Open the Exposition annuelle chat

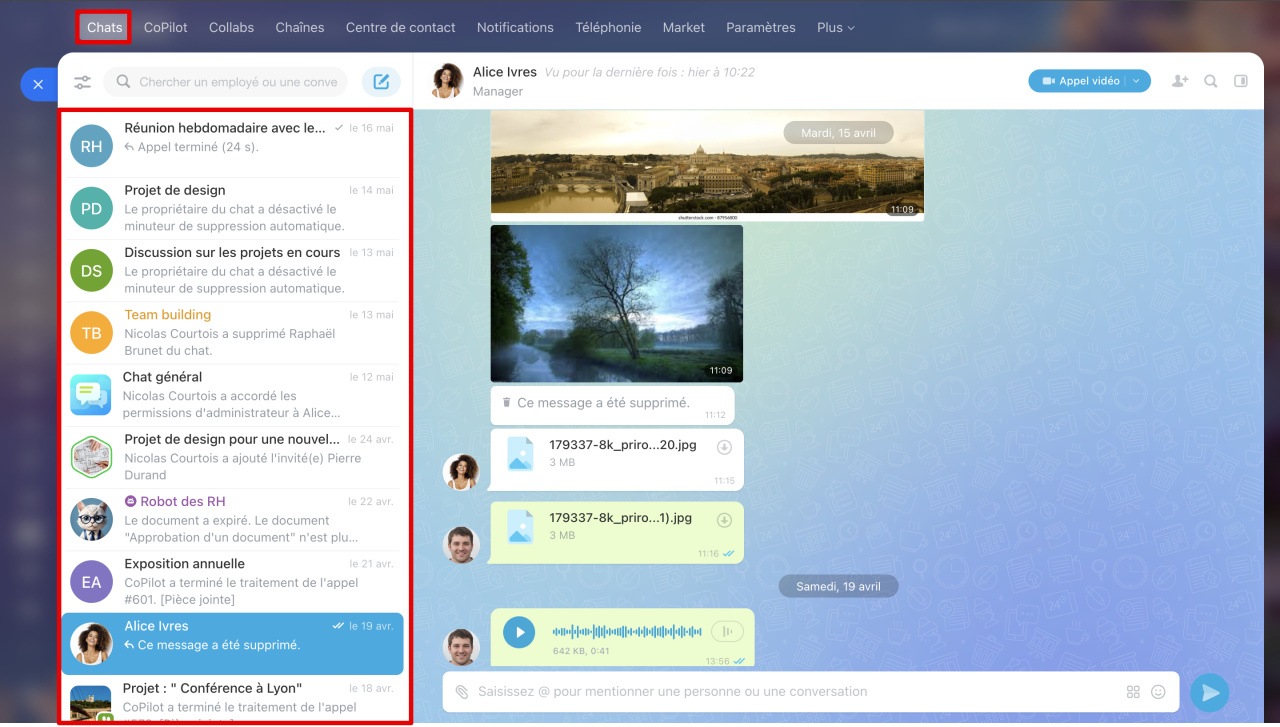pyautogui.click(x=233, y=581)
